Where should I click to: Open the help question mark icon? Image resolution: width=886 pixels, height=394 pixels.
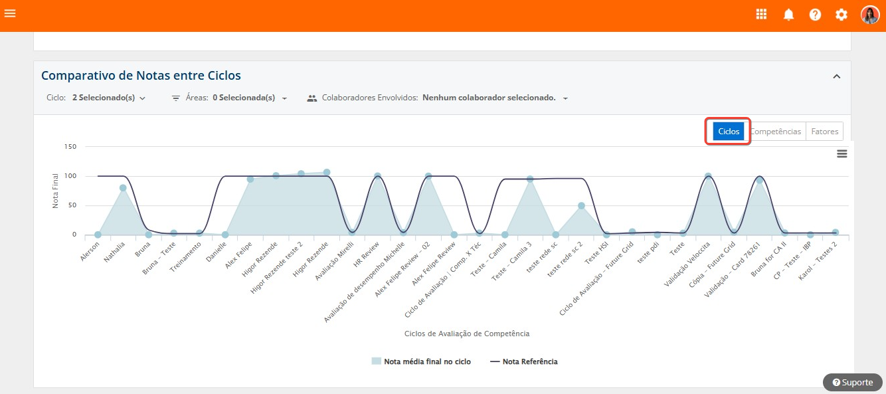[x=815, y=15]
